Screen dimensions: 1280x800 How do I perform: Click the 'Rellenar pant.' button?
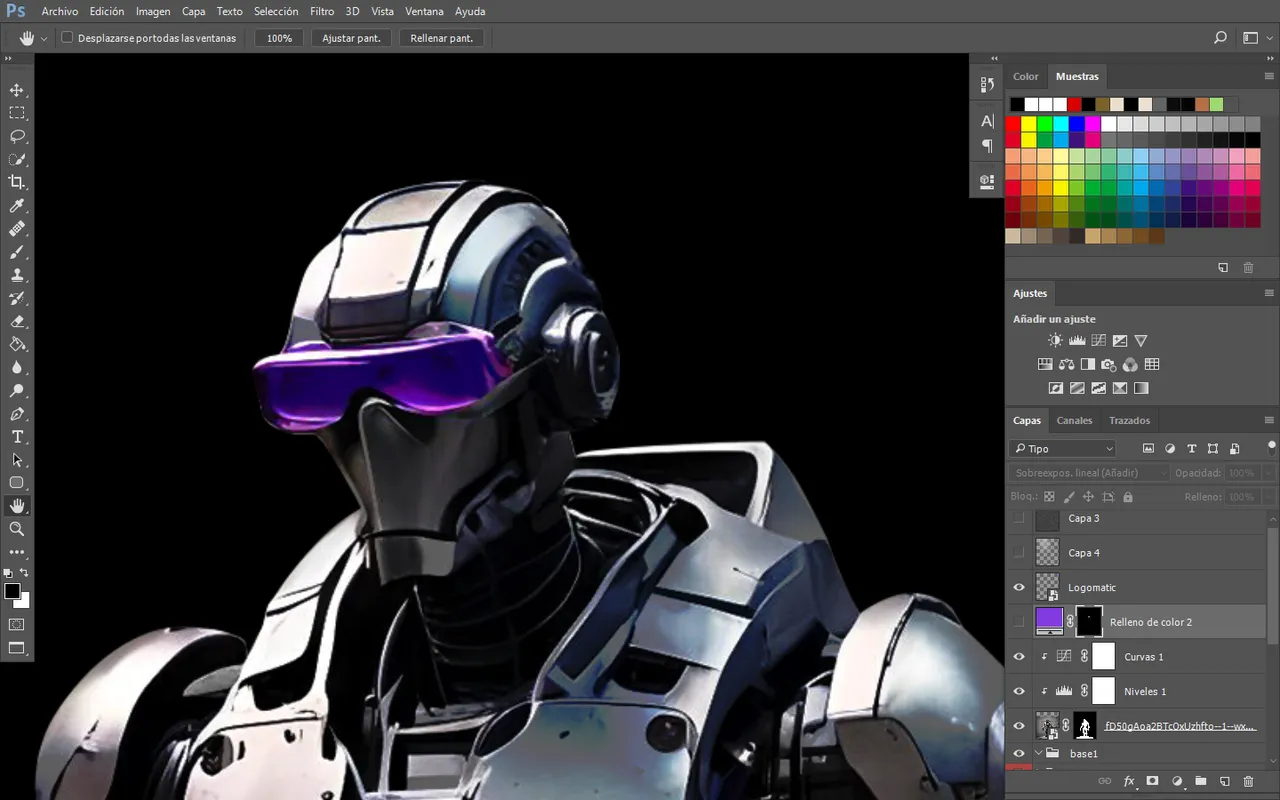[442, 38]
